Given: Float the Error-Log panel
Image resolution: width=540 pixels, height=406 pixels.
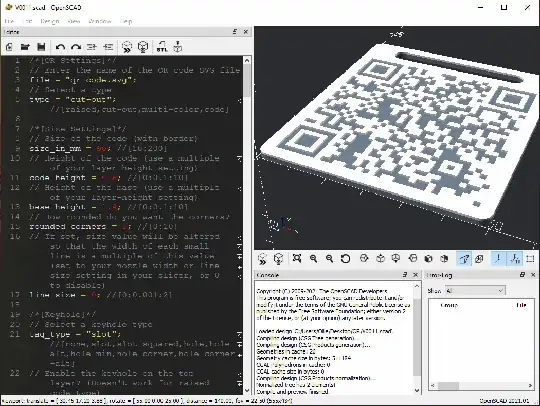Looking at the screenshot, I should 522,275.
